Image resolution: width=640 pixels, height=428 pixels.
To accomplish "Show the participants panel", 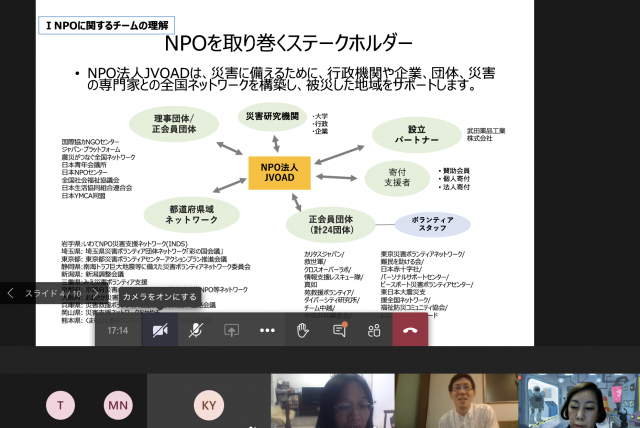I will (x=374, y=330).
